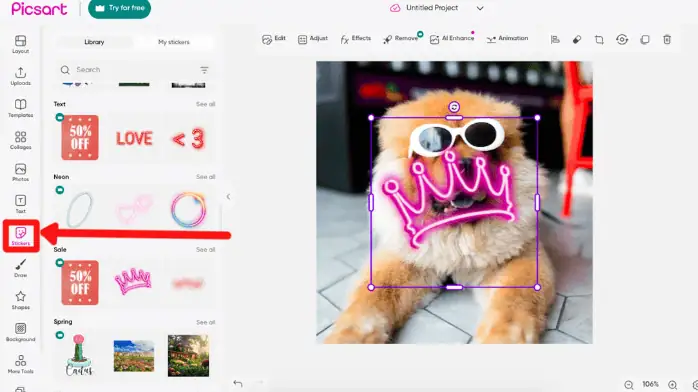Screen dimensions: 698x392
Task: Open the Effects menu
Action: [355, 39]
